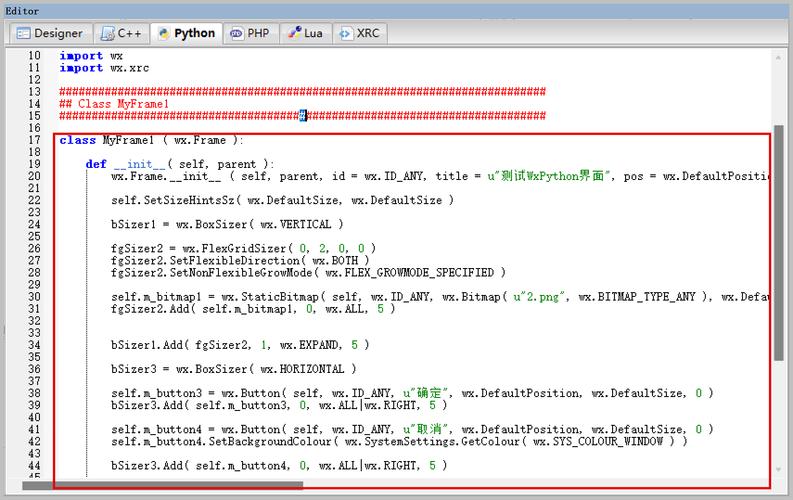Click the Lua tab icon
Screen dimensions: 793x500
pyautogui.click(x=293, y=33)
